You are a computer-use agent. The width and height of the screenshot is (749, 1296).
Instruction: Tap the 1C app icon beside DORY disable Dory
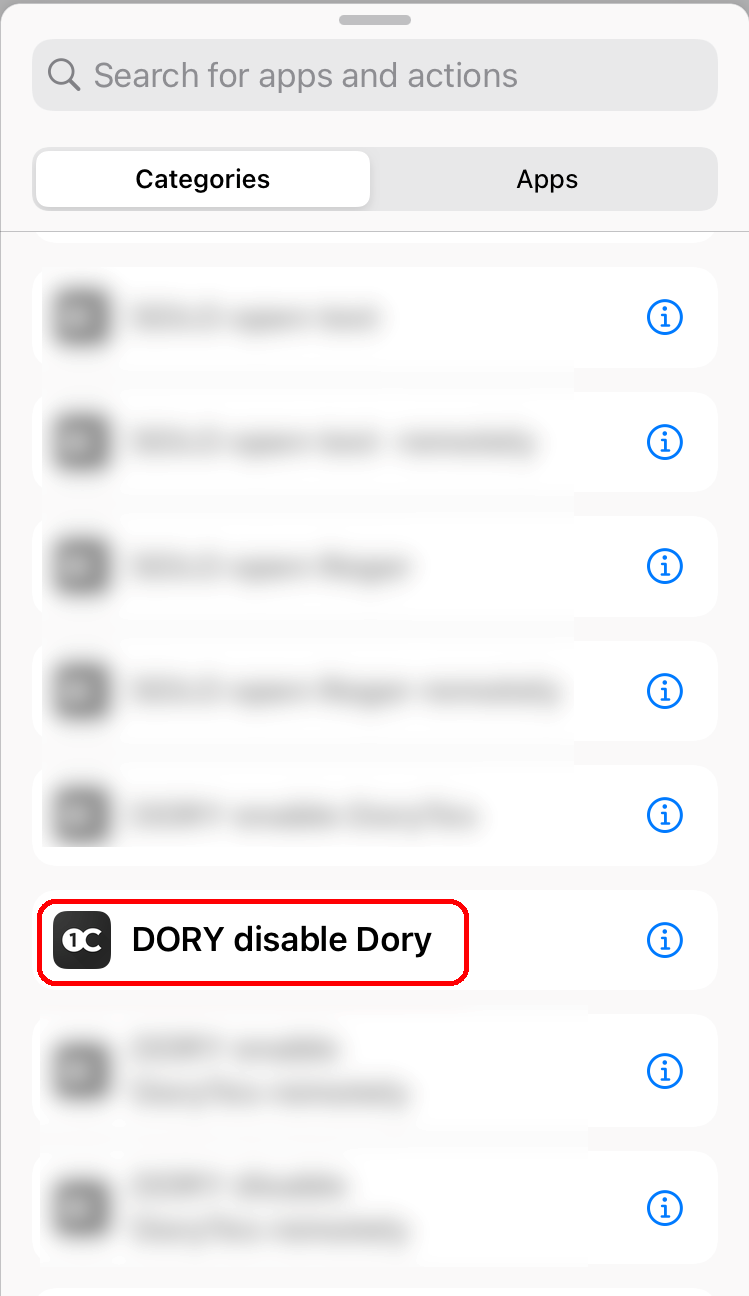(81, 940)
